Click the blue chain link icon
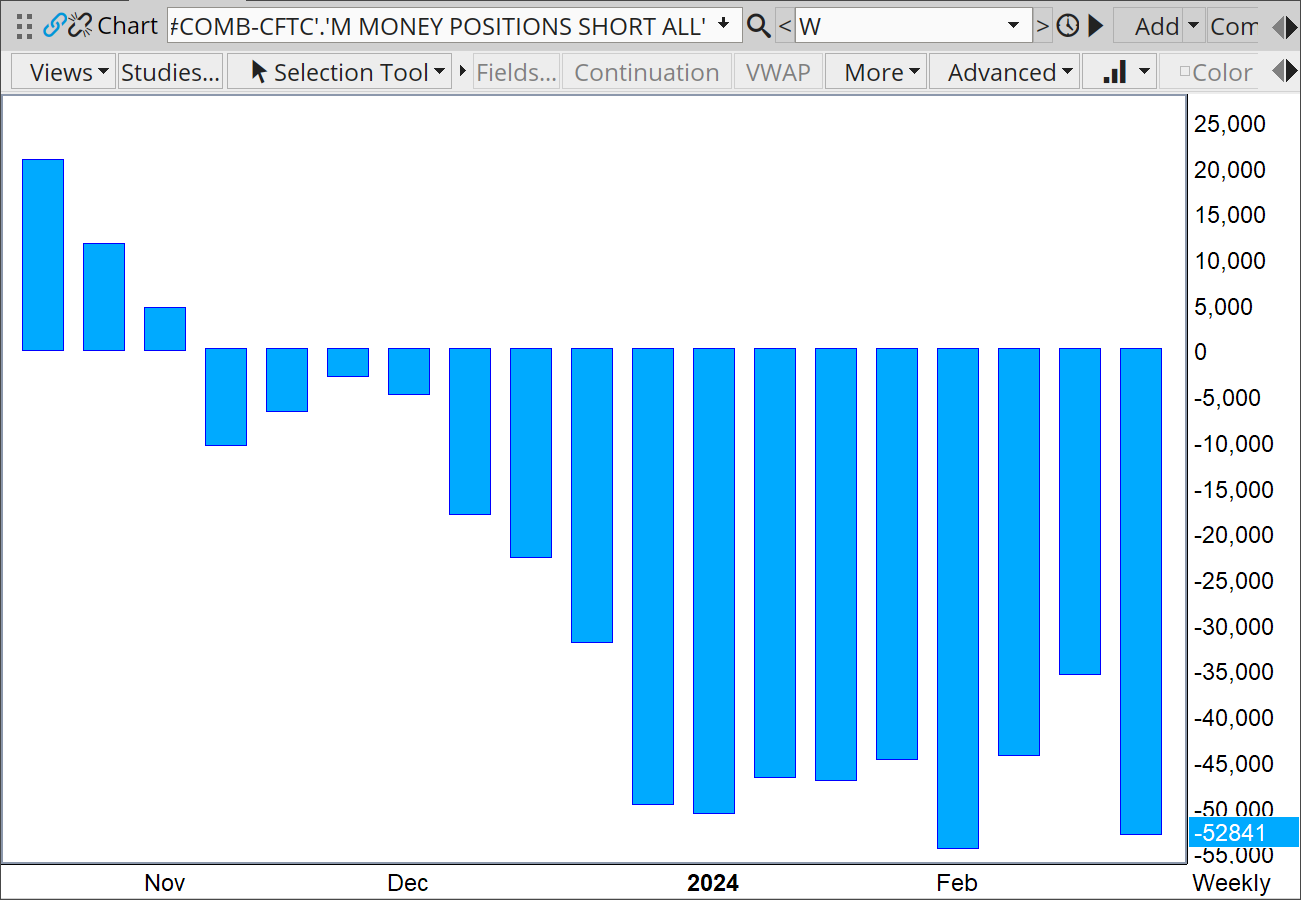The width and height of the screenshot is (1301, 900). (x=53, y=26)
